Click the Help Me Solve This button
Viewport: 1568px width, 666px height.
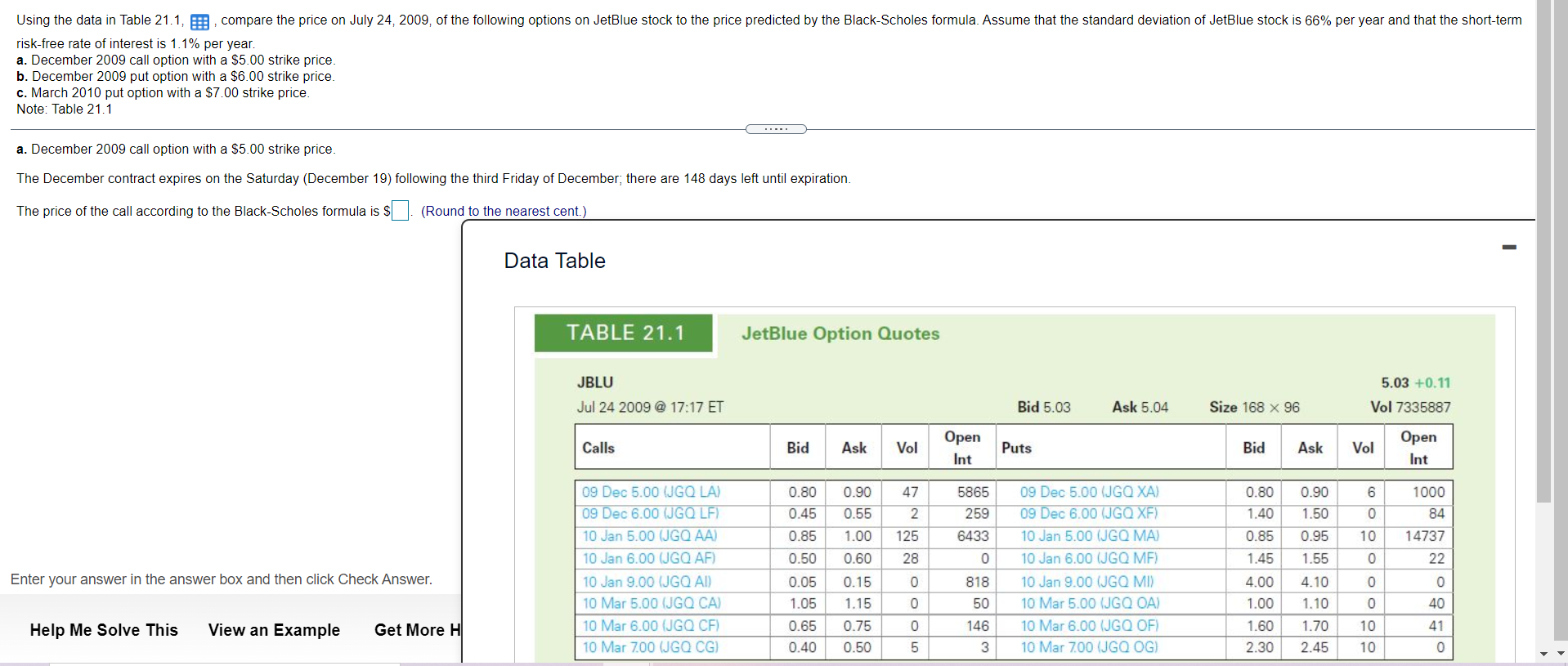(104, 630)
